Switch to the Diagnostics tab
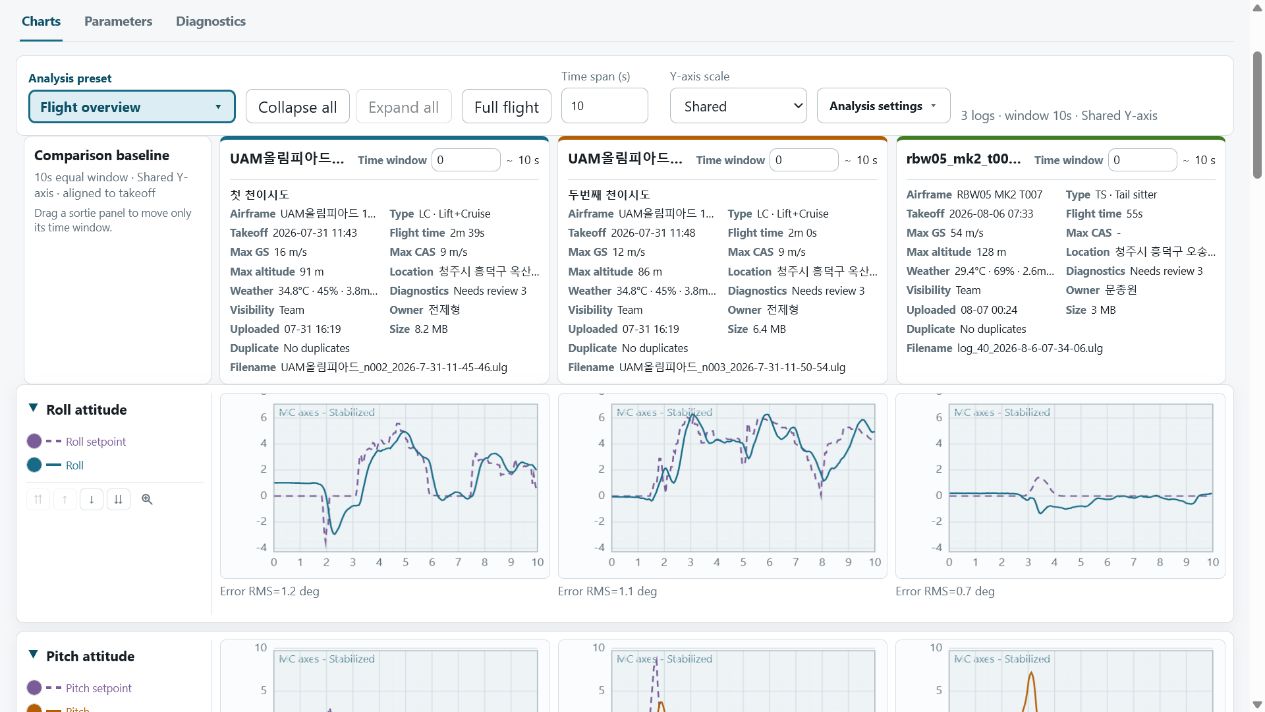The width and height of the screenshot is (1265, 712). click(x=211, y=21)
